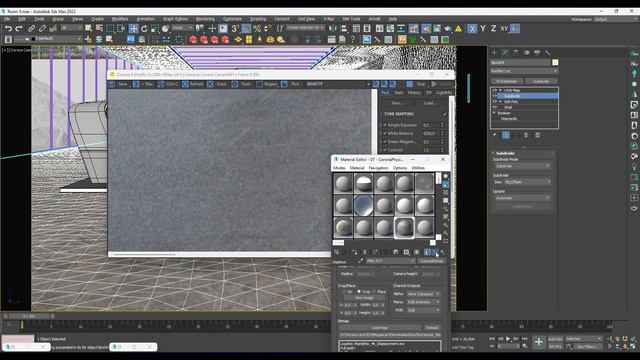Toggle visibility eye of UVW Map modifier
This screenshot has height=360, width=640.
point(494,90)
